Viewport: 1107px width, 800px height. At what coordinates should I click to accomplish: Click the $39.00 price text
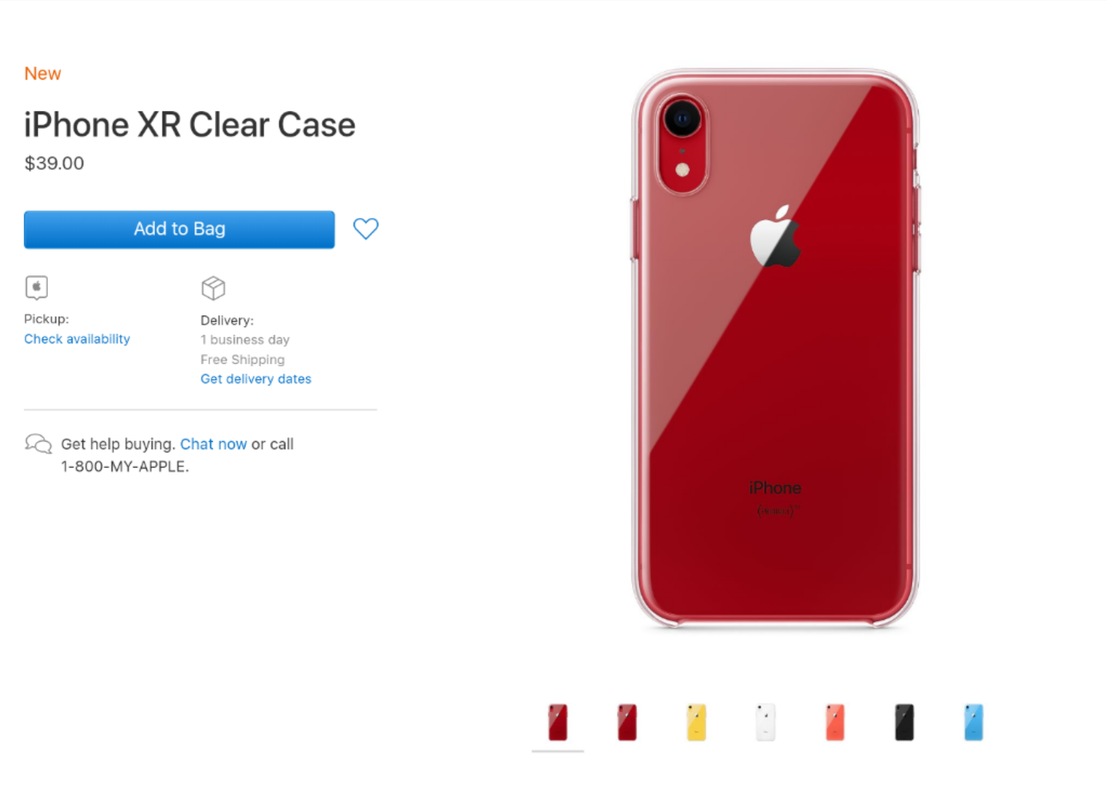tap(54, 163)
